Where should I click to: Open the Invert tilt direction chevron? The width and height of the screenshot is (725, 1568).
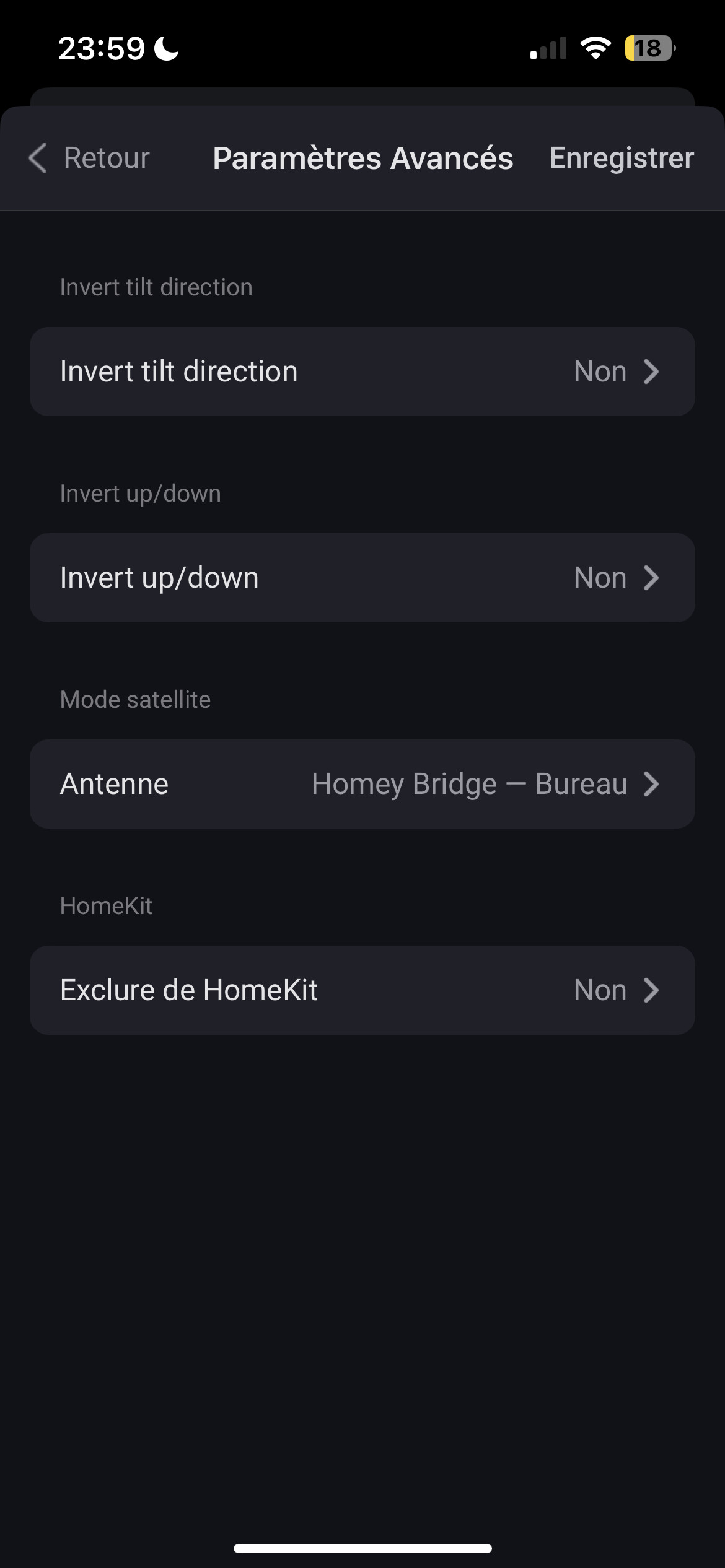point(651,372)
